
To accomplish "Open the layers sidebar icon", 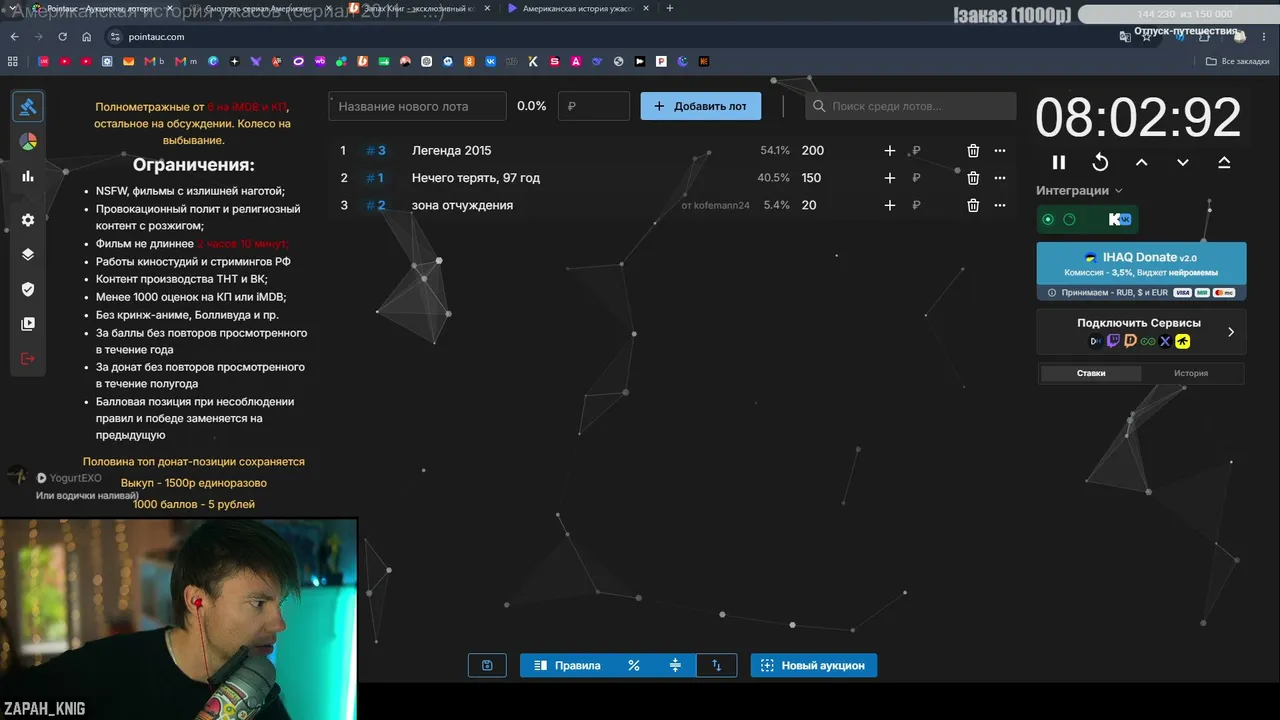I will (28, 254).
